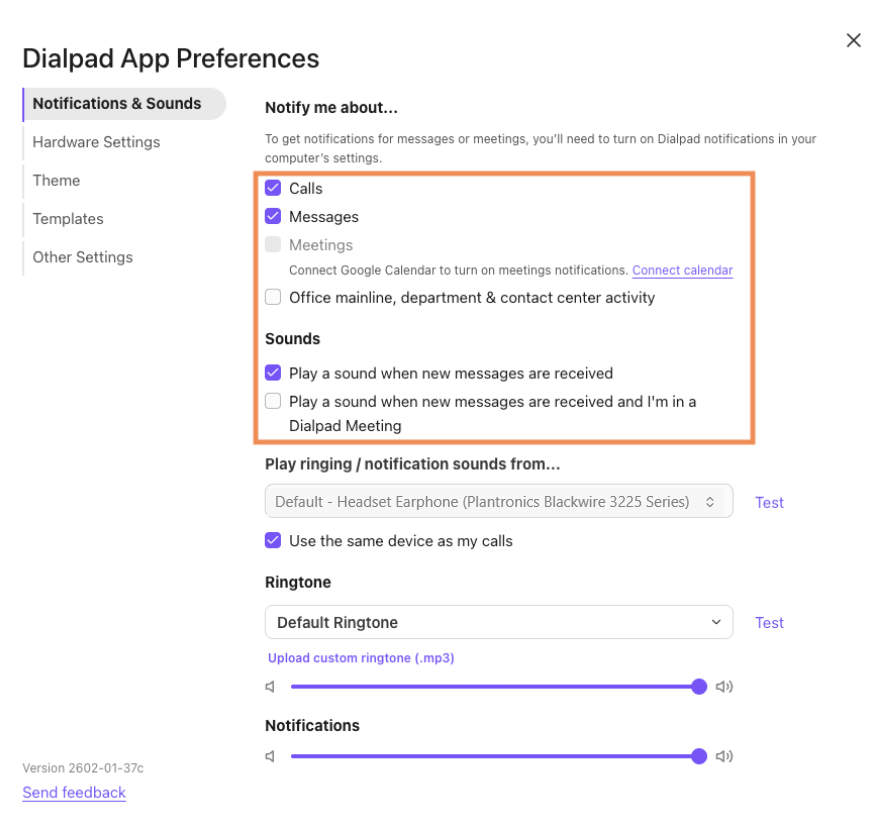Go to Other Settings

point(82,257)
